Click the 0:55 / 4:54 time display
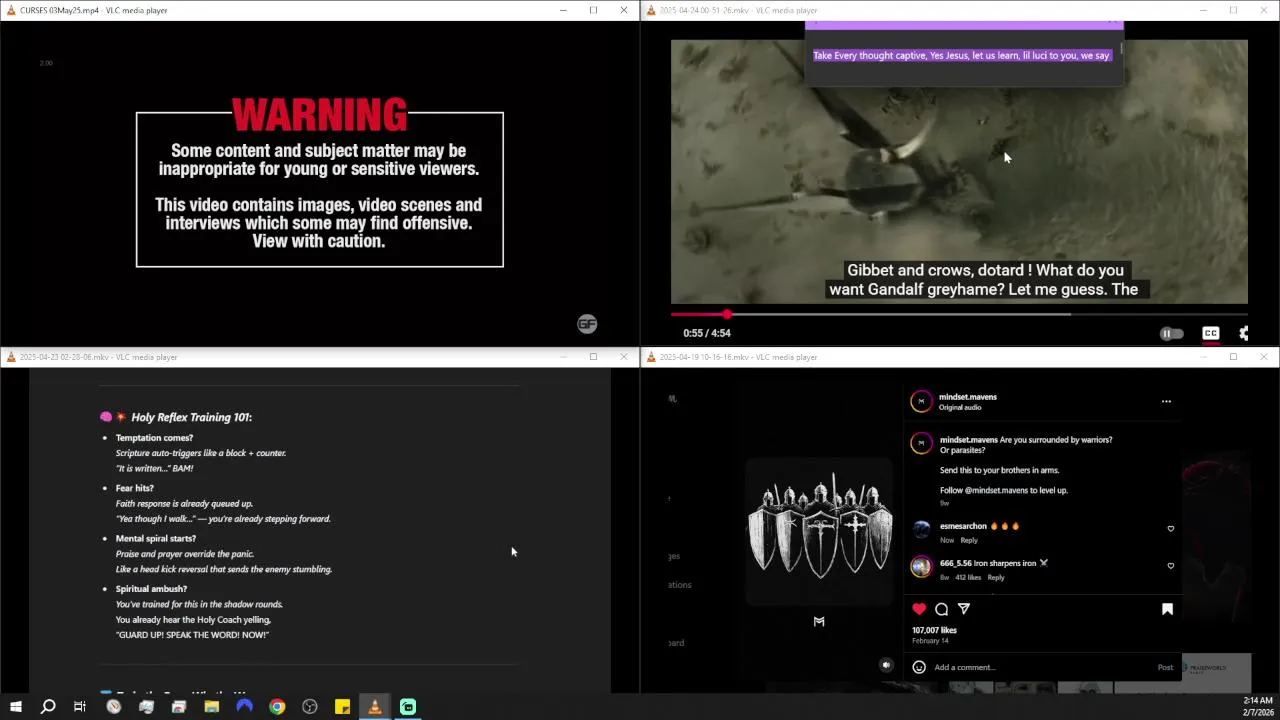 707,333
